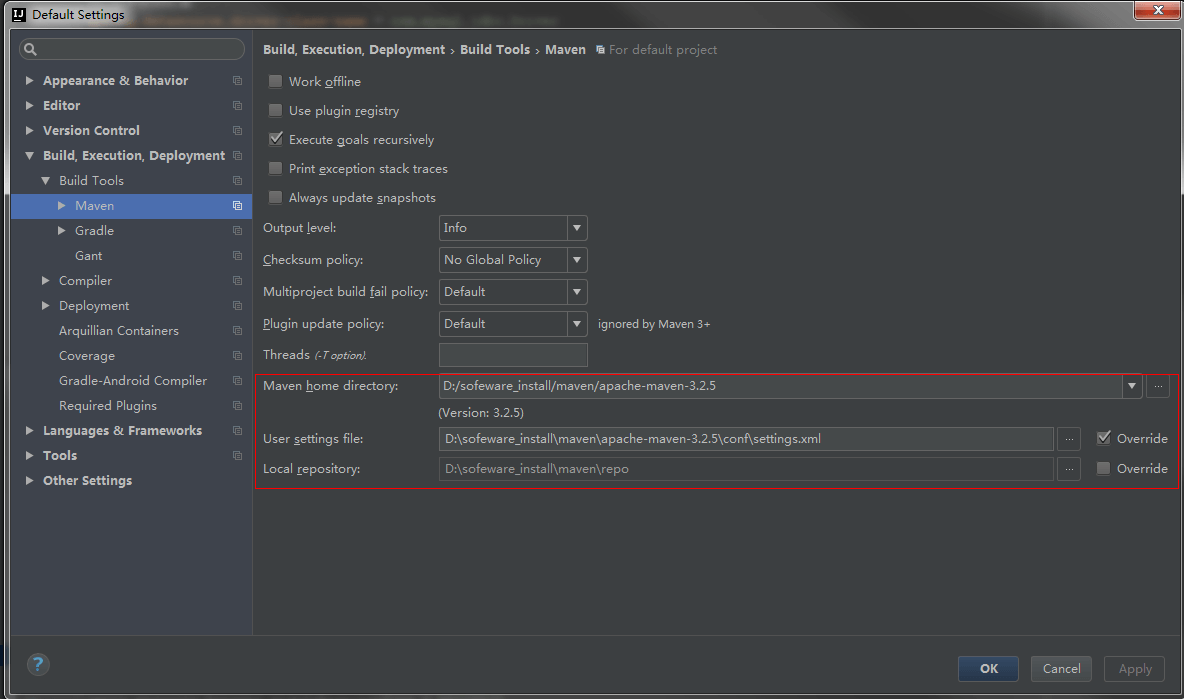Screen dimensions: 1184x699
Task: Uncheck Override for User settings file
Action: (1103, 438)
